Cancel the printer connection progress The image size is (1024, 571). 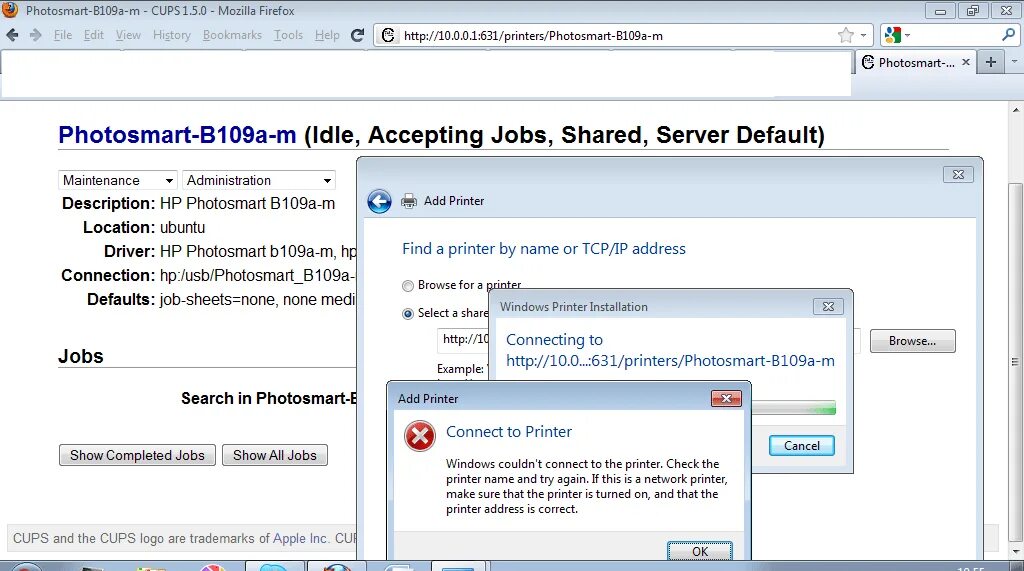click(x=801, y=446)
